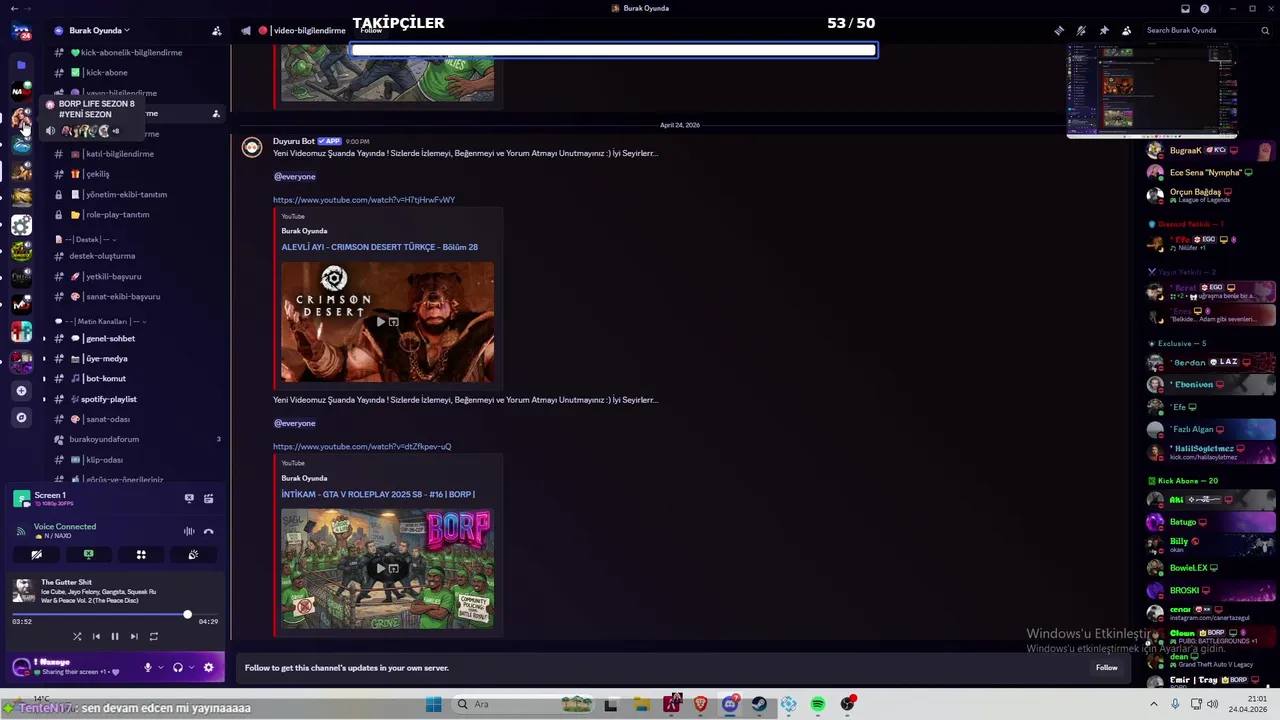Expand threads arrow beside genel-sohbet
Viewport: 1280px width, 720px height.
[43, 339]
